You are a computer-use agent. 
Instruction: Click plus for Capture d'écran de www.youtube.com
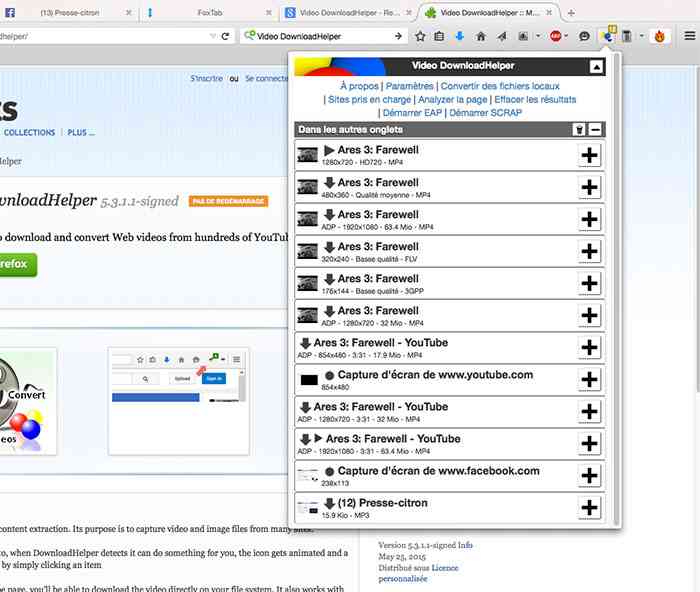[589, 379]
